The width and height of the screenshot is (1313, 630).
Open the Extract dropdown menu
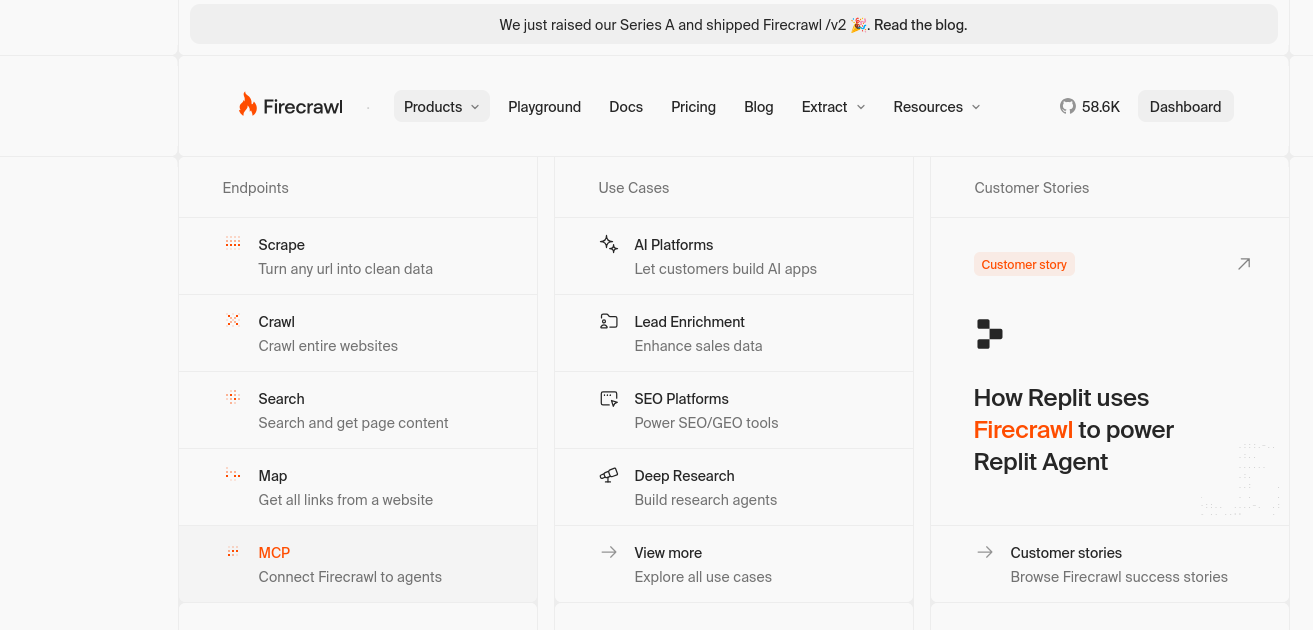(834, 107)
